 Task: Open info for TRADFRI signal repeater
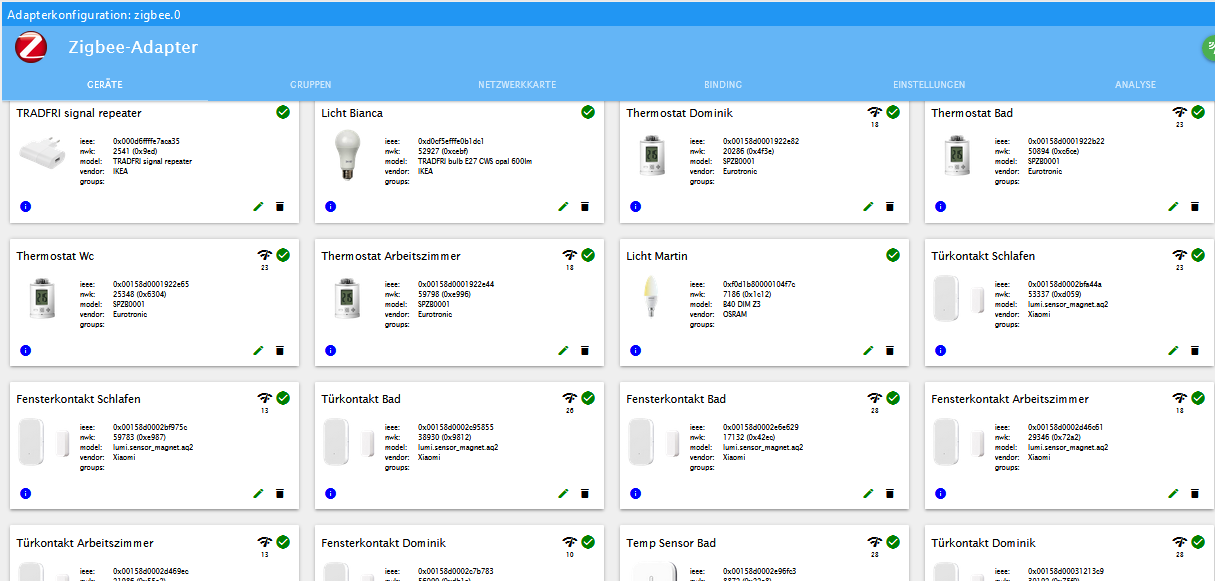[26, 207]
